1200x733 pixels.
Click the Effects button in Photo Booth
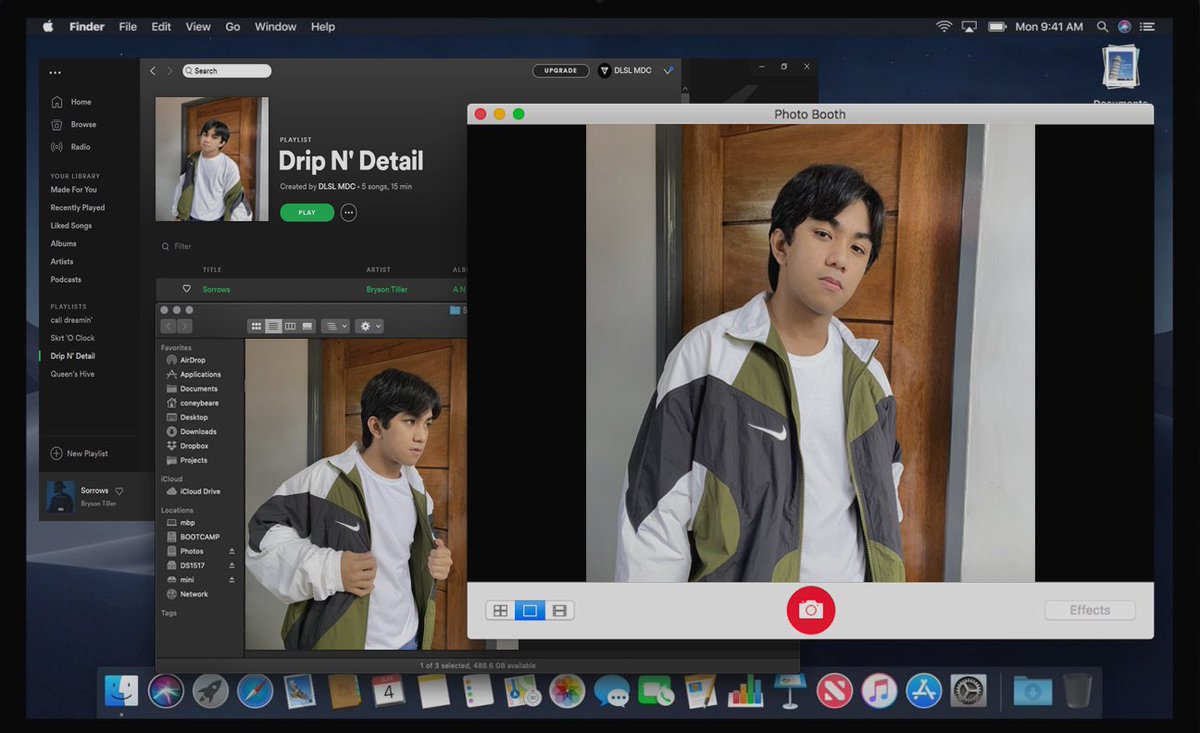pyautogui.click(x=1090, y=610)
